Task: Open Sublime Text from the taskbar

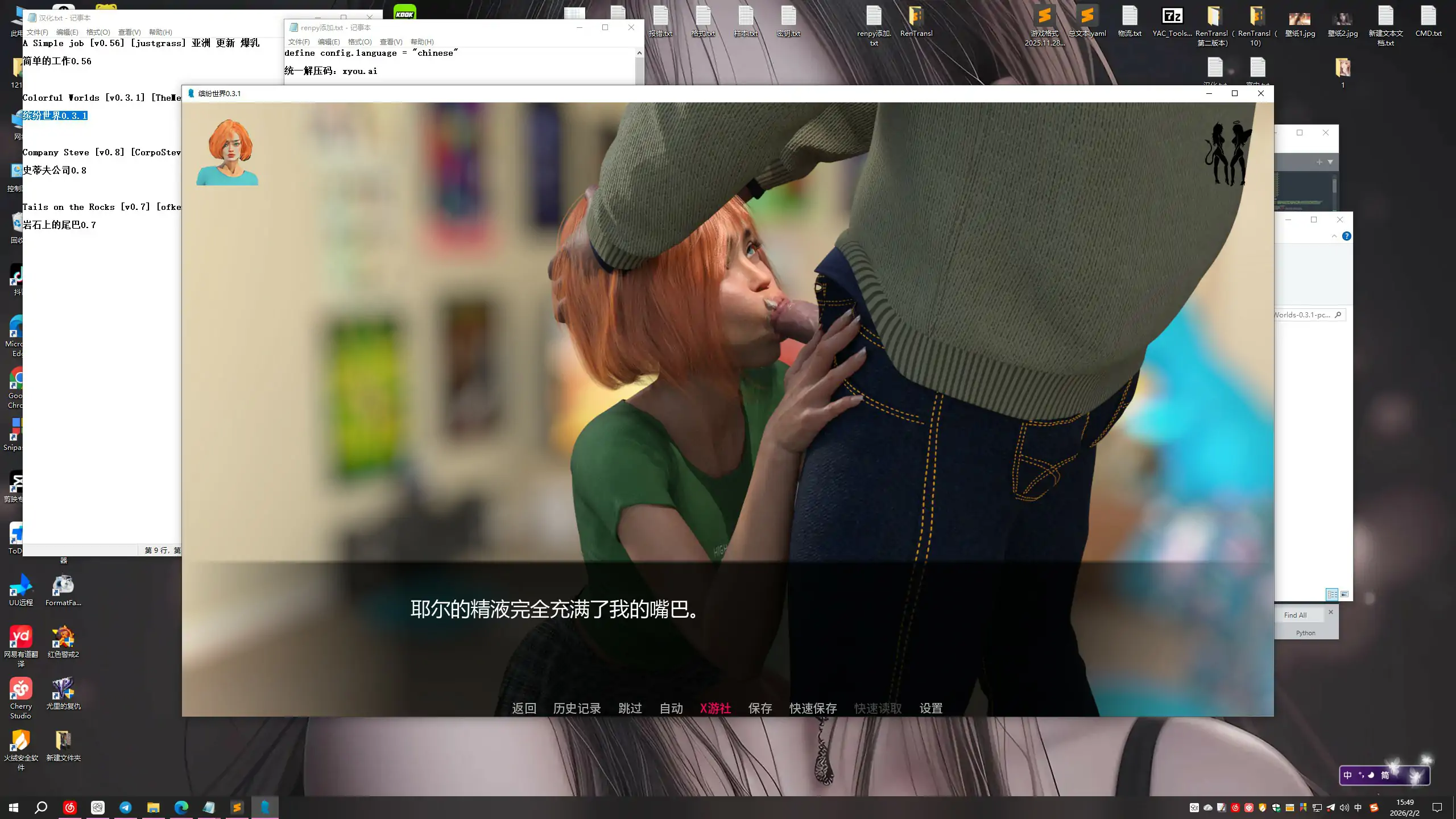Action: 237,807
